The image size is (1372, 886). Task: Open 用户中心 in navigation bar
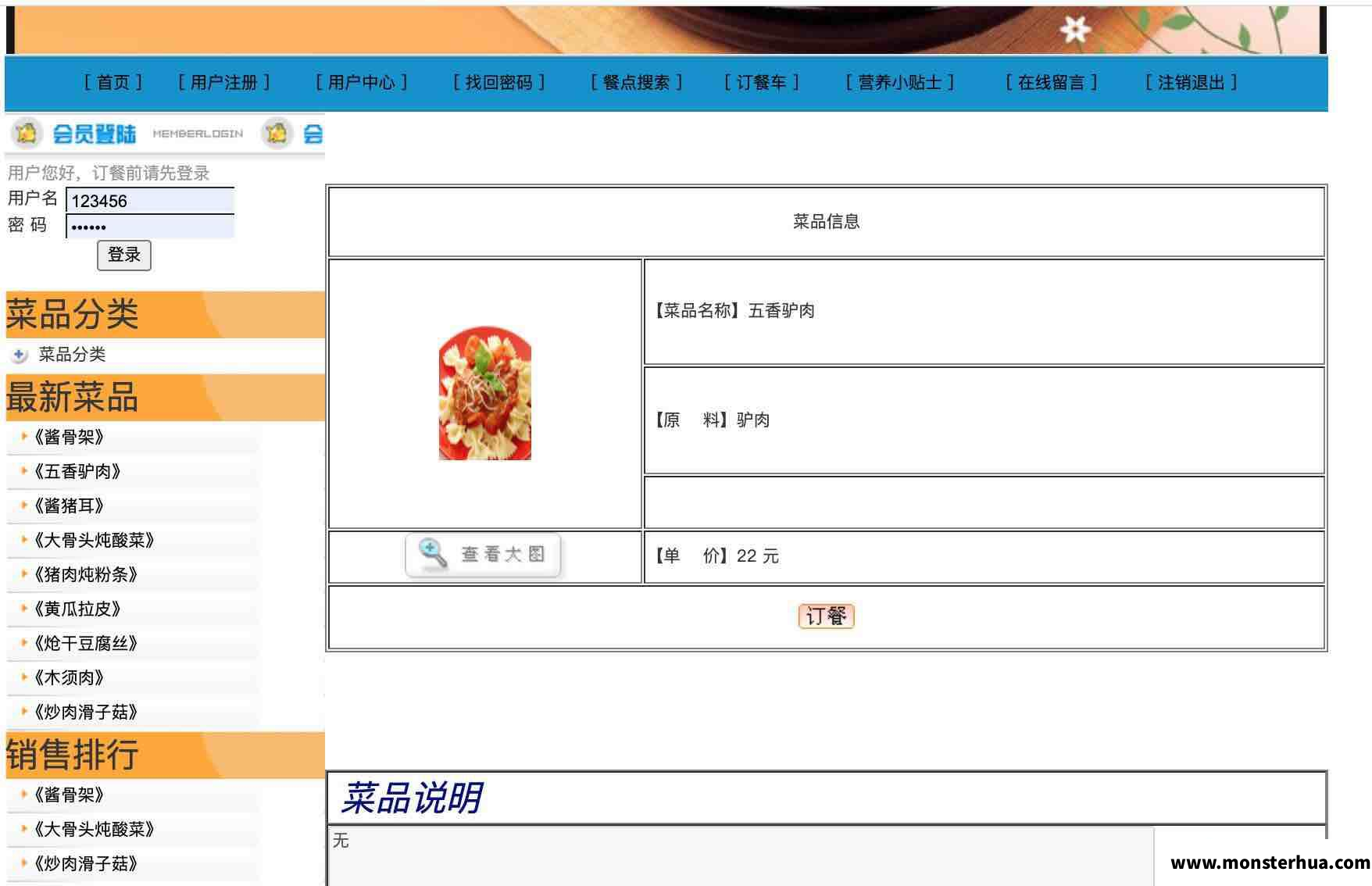click(x=362, y=82)
